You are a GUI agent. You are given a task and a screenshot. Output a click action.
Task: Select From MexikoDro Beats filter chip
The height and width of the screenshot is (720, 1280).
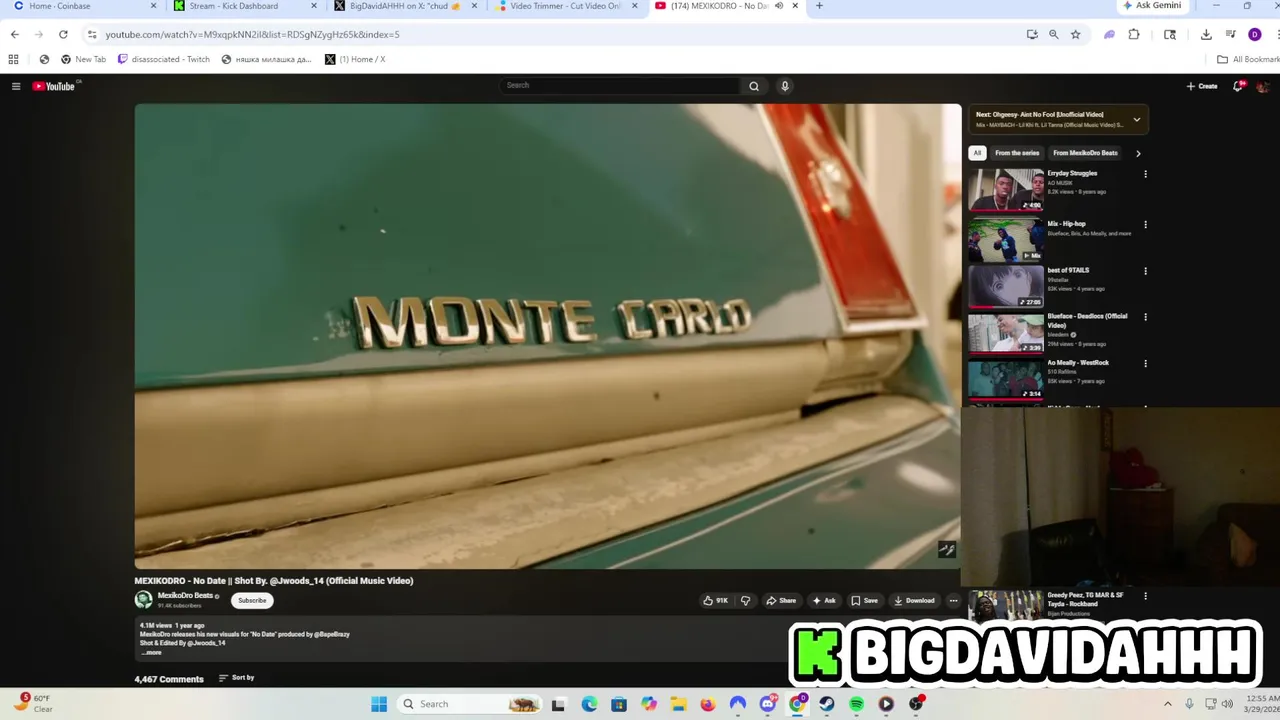[x=1085, y=153]
